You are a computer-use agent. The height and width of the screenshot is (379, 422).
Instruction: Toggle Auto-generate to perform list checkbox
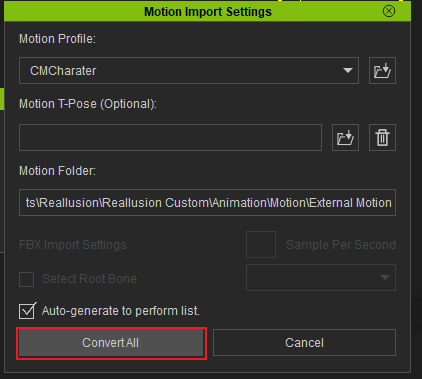[x=27, y=311]
